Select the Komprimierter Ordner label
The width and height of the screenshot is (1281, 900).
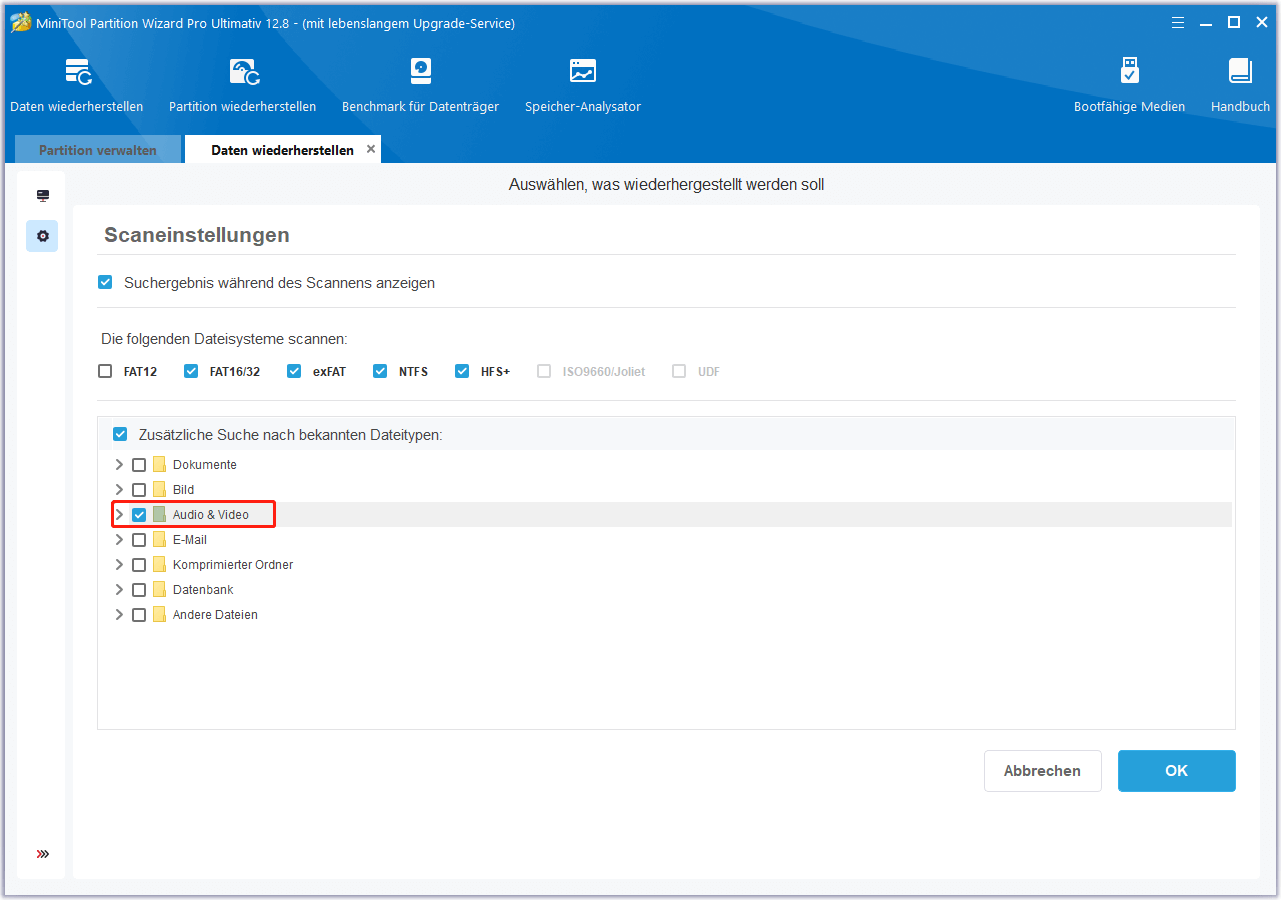pyautogui.click(x=233, y=565)
